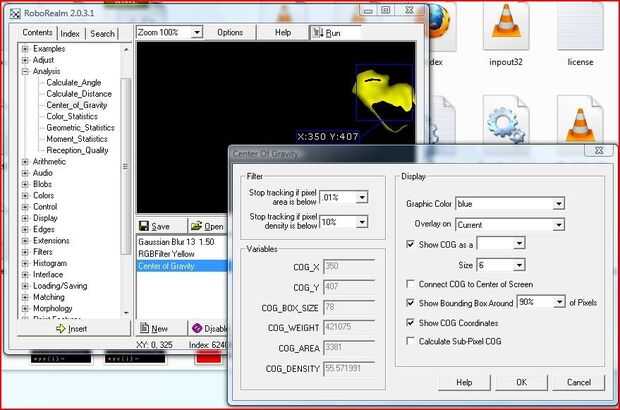620x410 pixels.
Task: Click Help in Center of Gravity dialog
Action: point(464,382)
